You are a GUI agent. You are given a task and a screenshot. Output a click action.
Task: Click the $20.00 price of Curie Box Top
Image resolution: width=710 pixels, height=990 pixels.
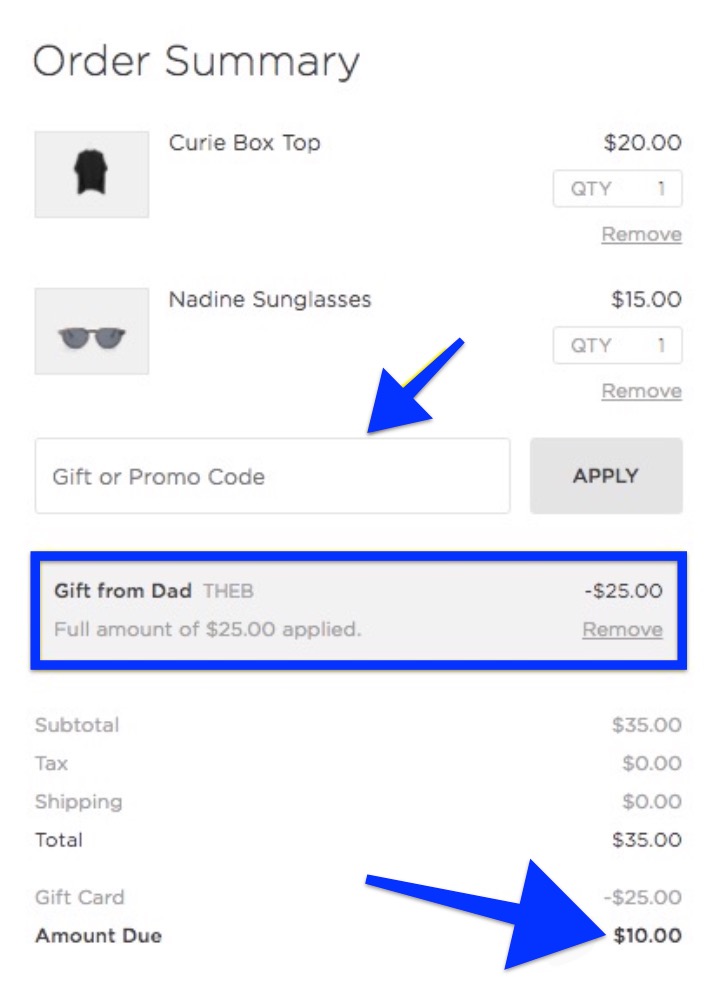pyautogui.click(x=642, y=143)
